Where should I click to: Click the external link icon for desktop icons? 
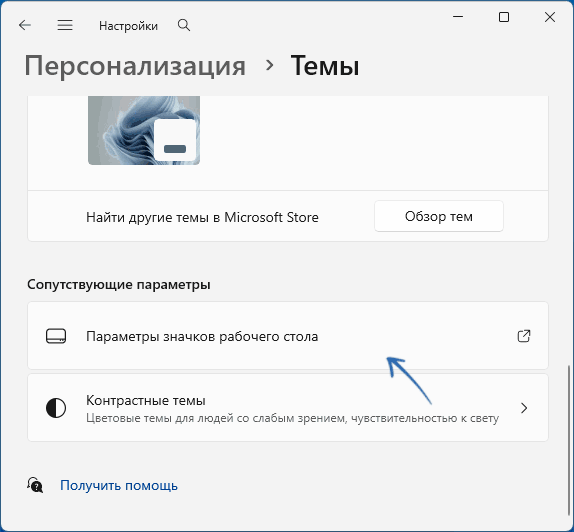coord(524,336)
